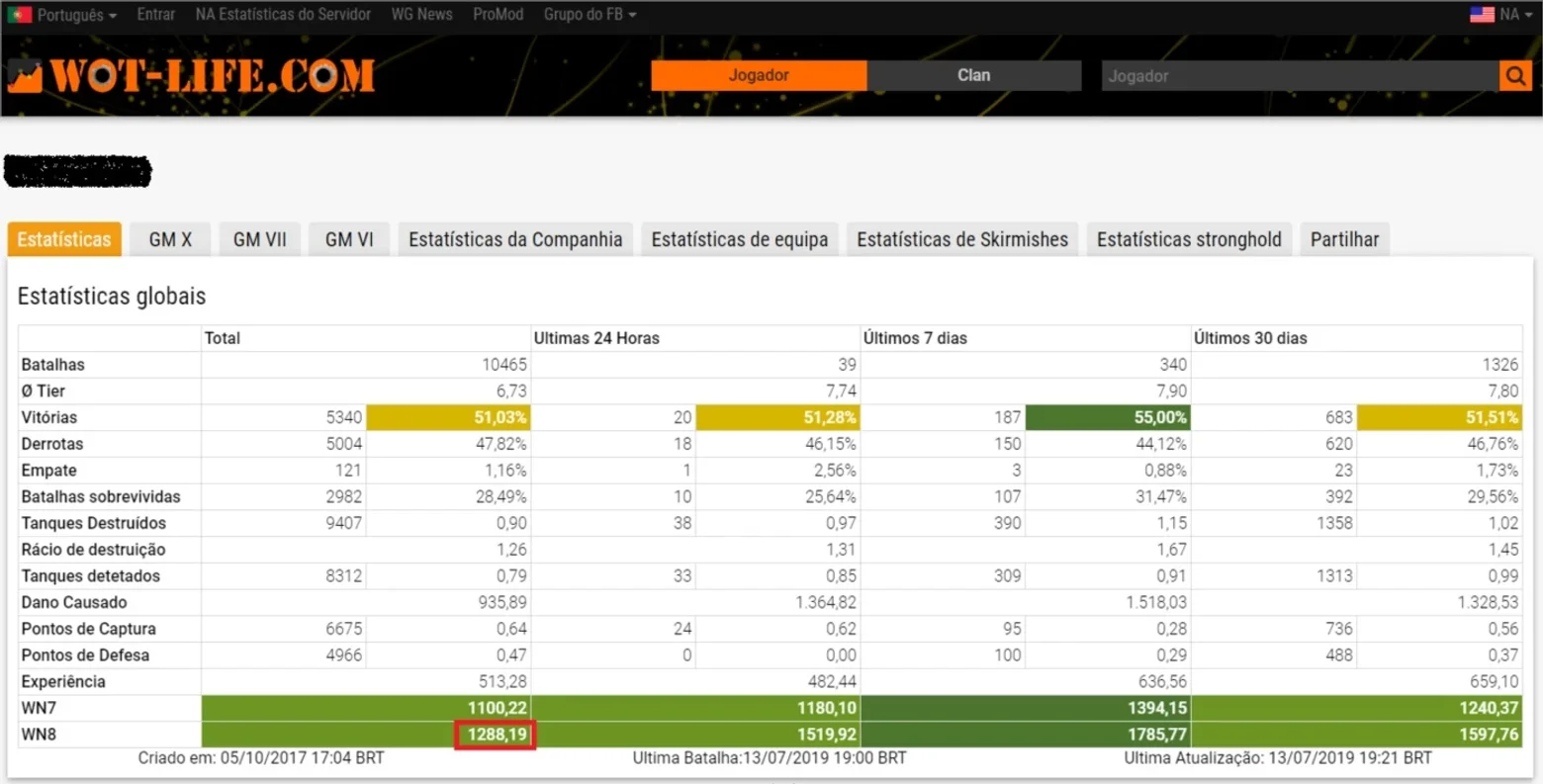Screen dimensions: 1543x784
Task: Open NA Estatísticas do Servidor link
Action: point(283,14)
